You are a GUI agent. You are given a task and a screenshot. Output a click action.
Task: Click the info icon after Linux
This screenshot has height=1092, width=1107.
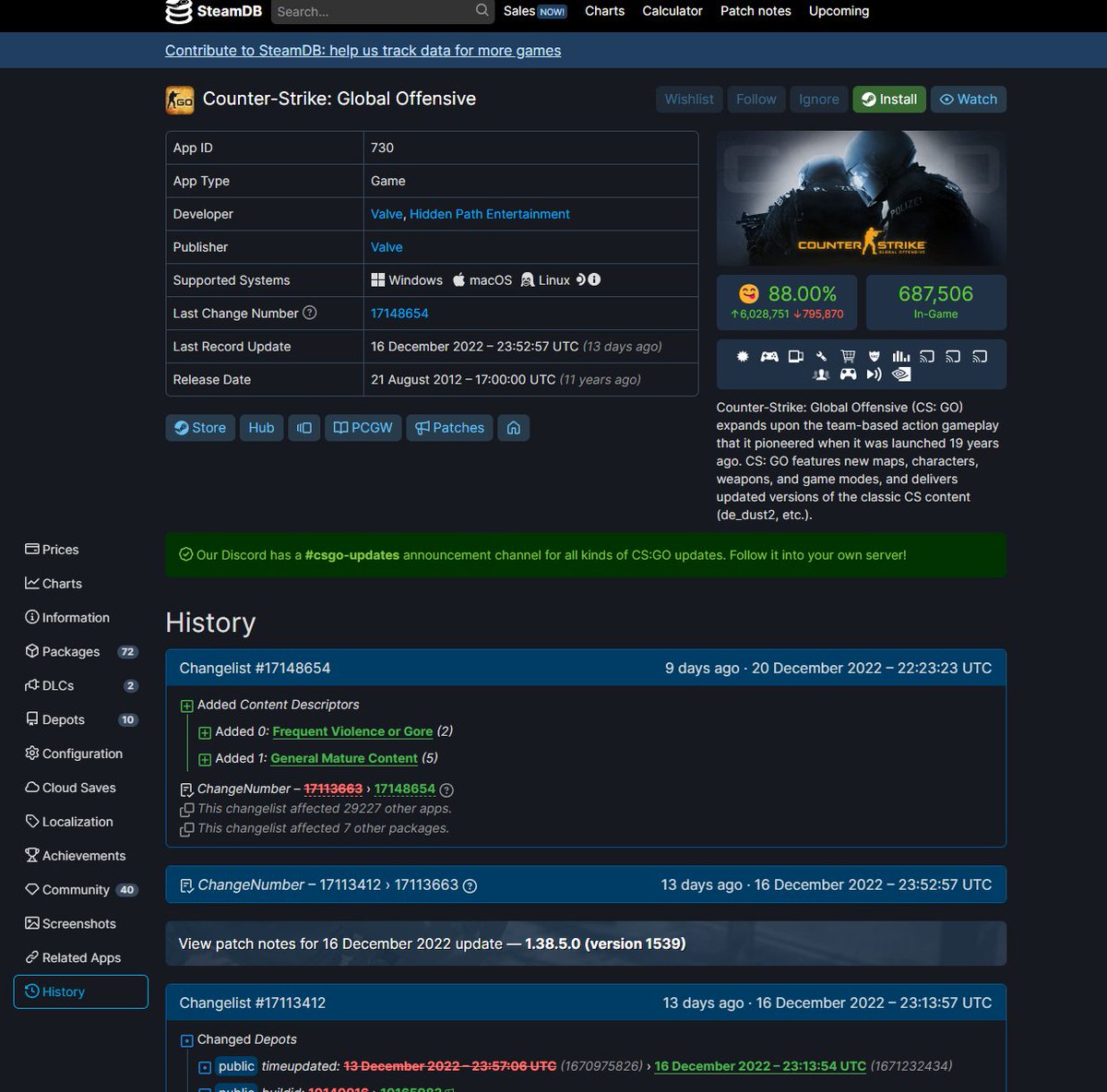(x=595, y=279)
